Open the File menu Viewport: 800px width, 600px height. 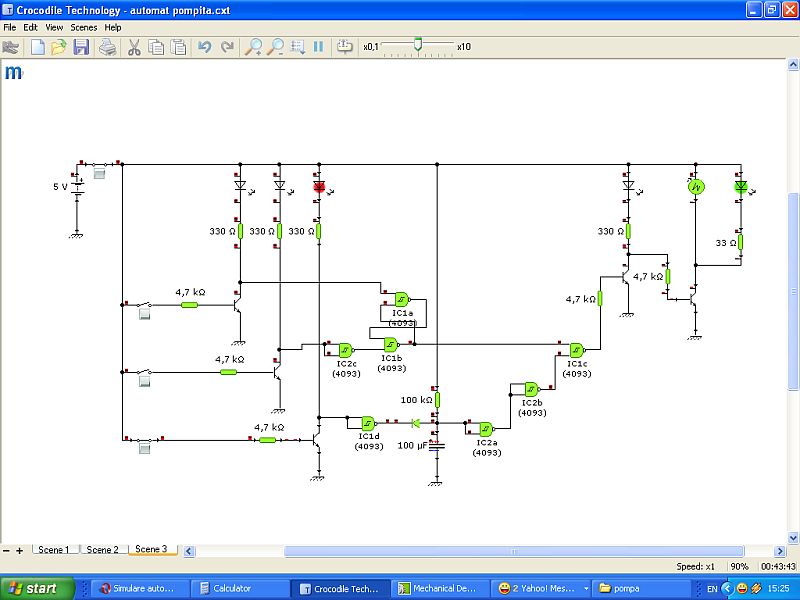[10, 27]
